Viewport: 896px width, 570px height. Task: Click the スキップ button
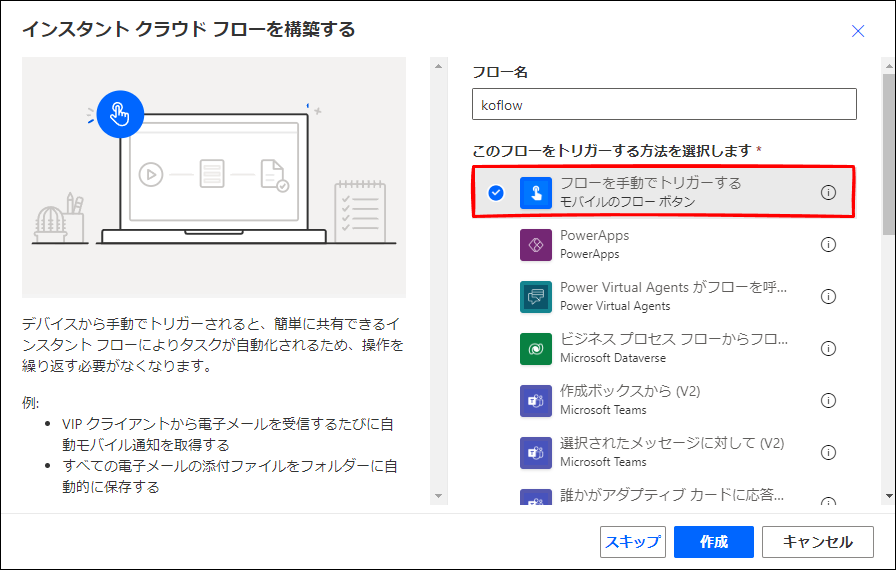click(x=633, y=541)
